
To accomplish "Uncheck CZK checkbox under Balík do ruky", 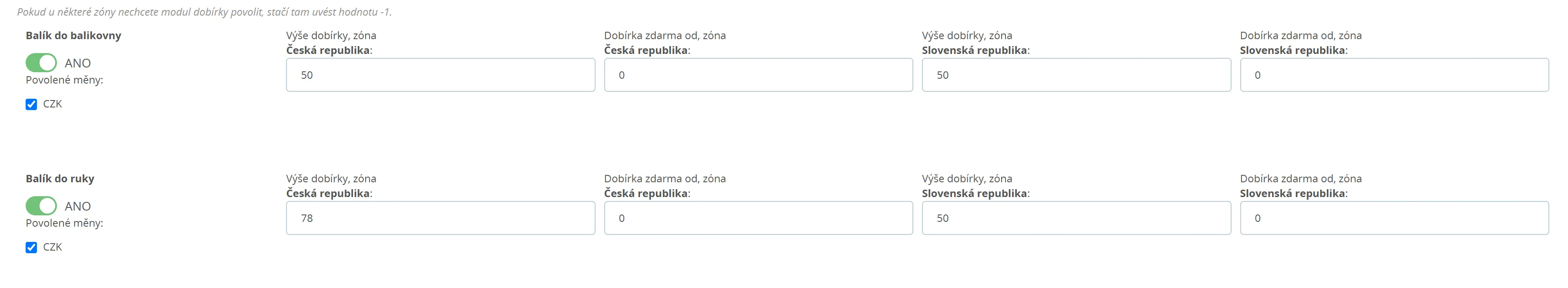I will click(31, 247).
